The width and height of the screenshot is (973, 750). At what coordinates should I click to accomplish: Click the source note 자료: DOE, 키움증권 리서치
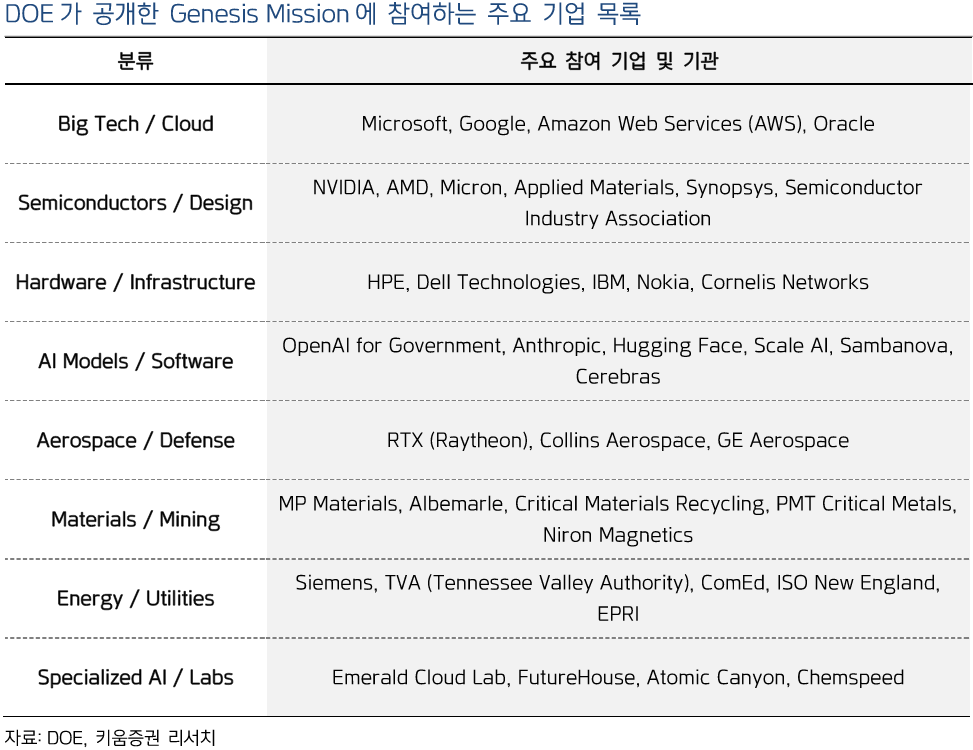point(110,738)
